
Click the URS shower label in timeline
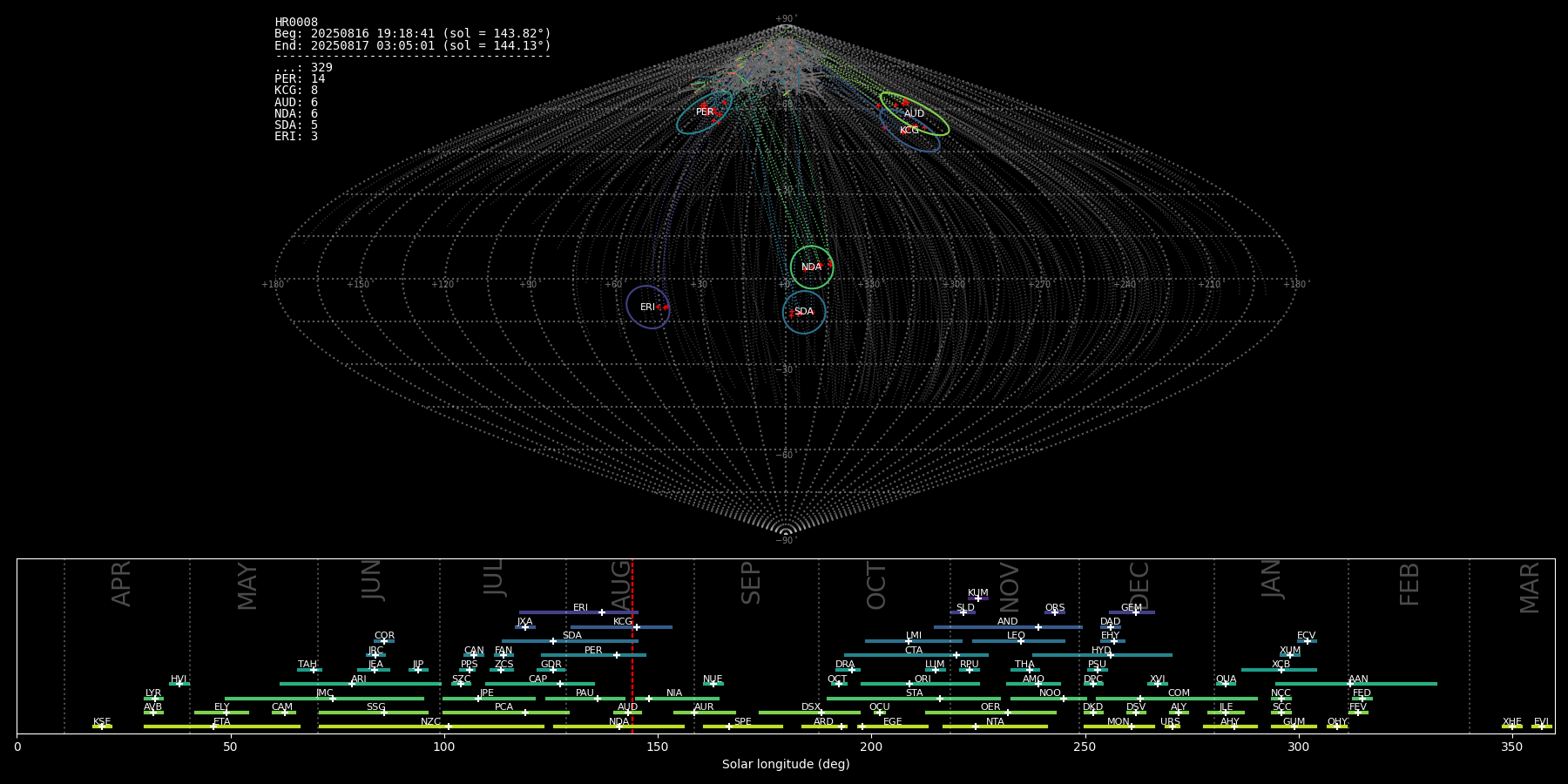click(1170, 722)
